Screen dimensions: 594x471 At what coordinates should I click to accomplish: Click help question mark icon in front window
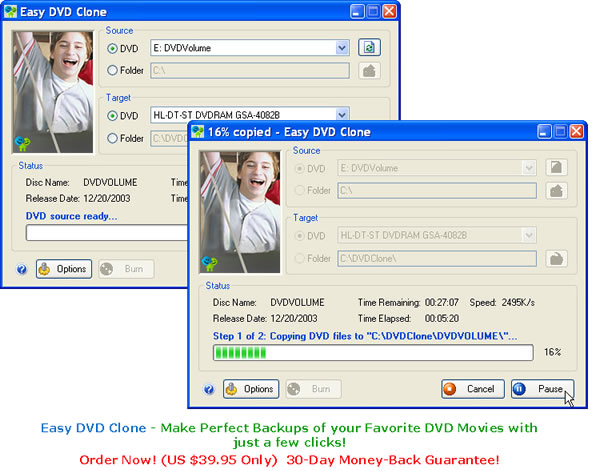(209, 389)
